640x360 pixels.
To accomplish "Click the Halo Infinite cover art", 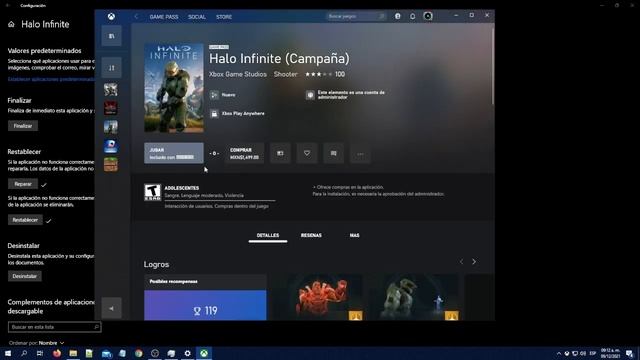I will (174, 88).
